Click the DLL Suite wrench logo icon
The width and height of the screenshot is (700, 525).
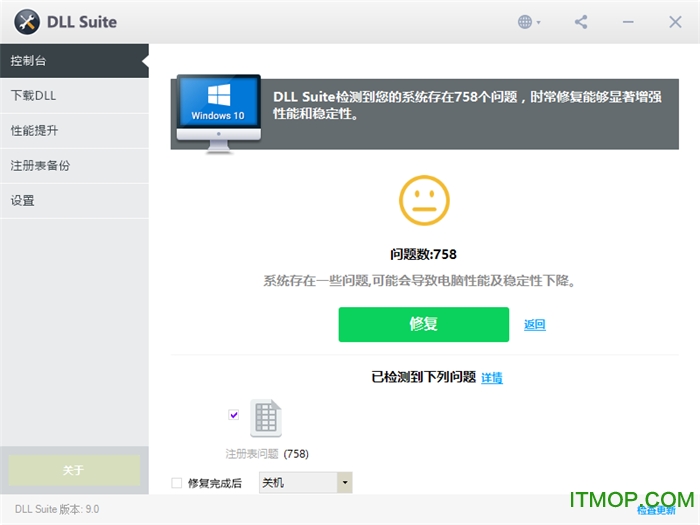[27, 22]
